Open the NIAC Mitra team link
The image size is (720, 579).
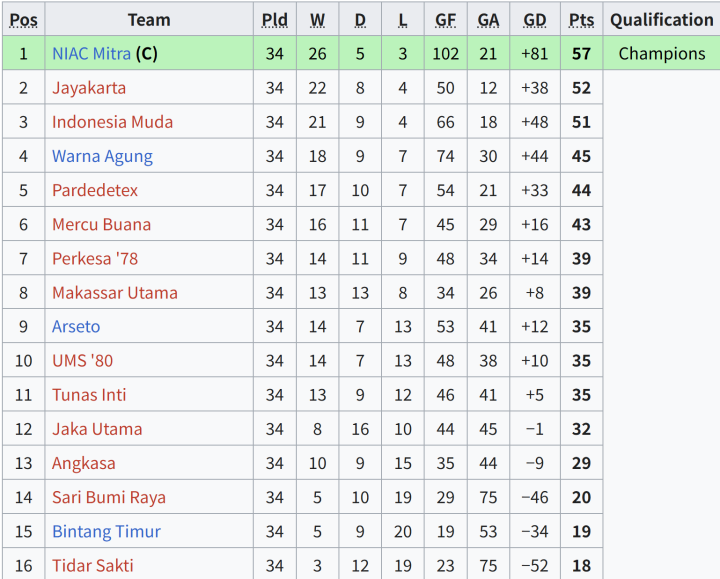tap(91, 54)
